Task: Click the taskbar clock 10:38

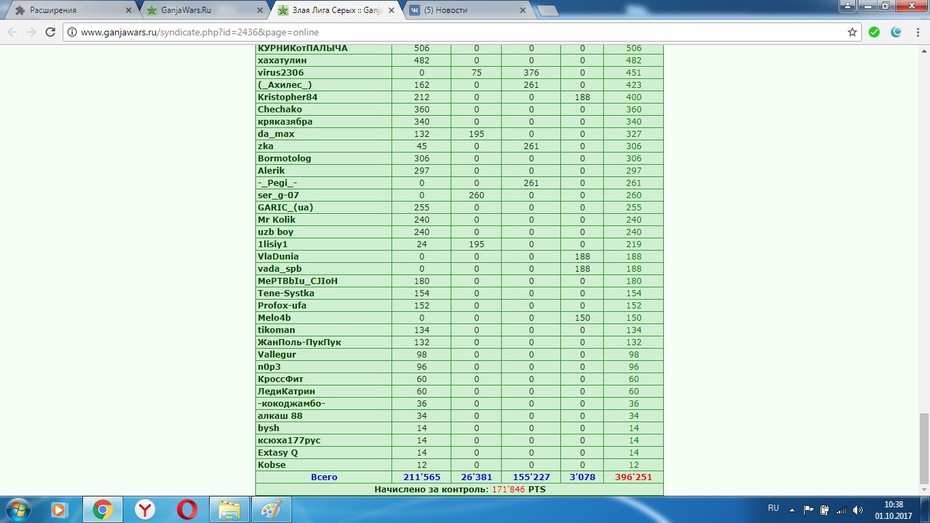Action: (894, 505)
